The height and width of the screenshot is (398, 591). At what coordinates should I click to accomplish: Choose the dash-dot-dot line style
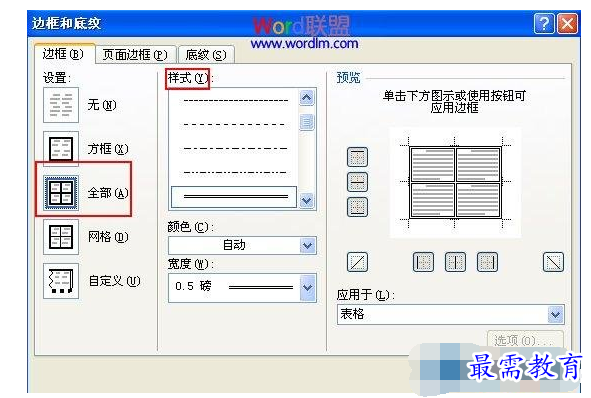coord(235,173)
